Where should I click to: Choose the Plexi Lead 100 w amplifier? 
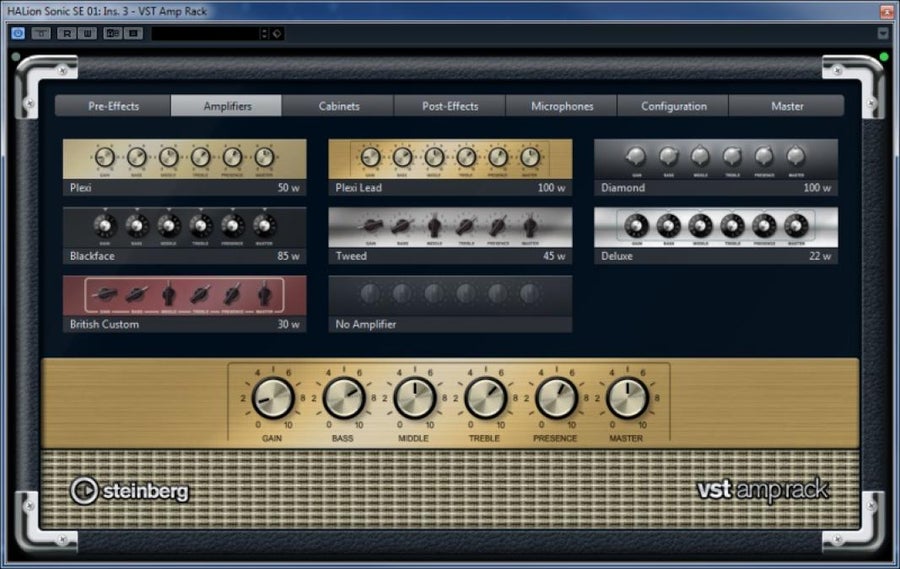click(x=450, y=167)
